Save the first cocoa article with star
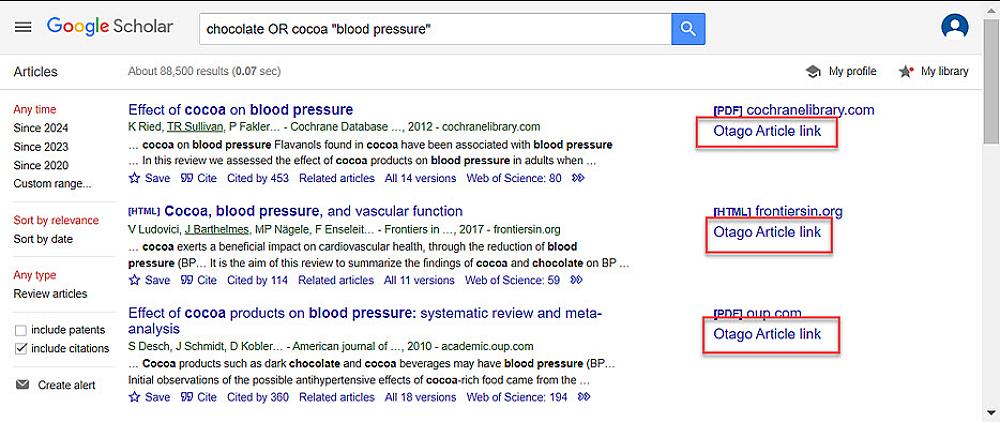The width and height of the screenshot is (1000, 422). pyautogui.click(x=149, y=179)
